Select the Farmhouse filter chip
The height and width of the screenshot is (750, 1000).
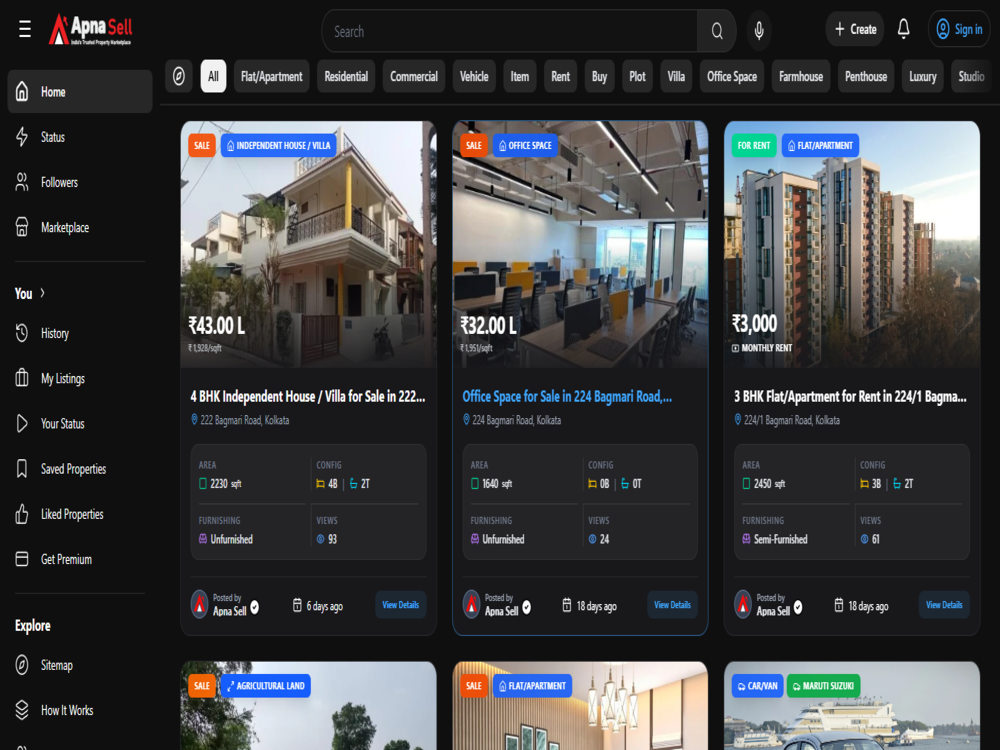click(801, 77)
